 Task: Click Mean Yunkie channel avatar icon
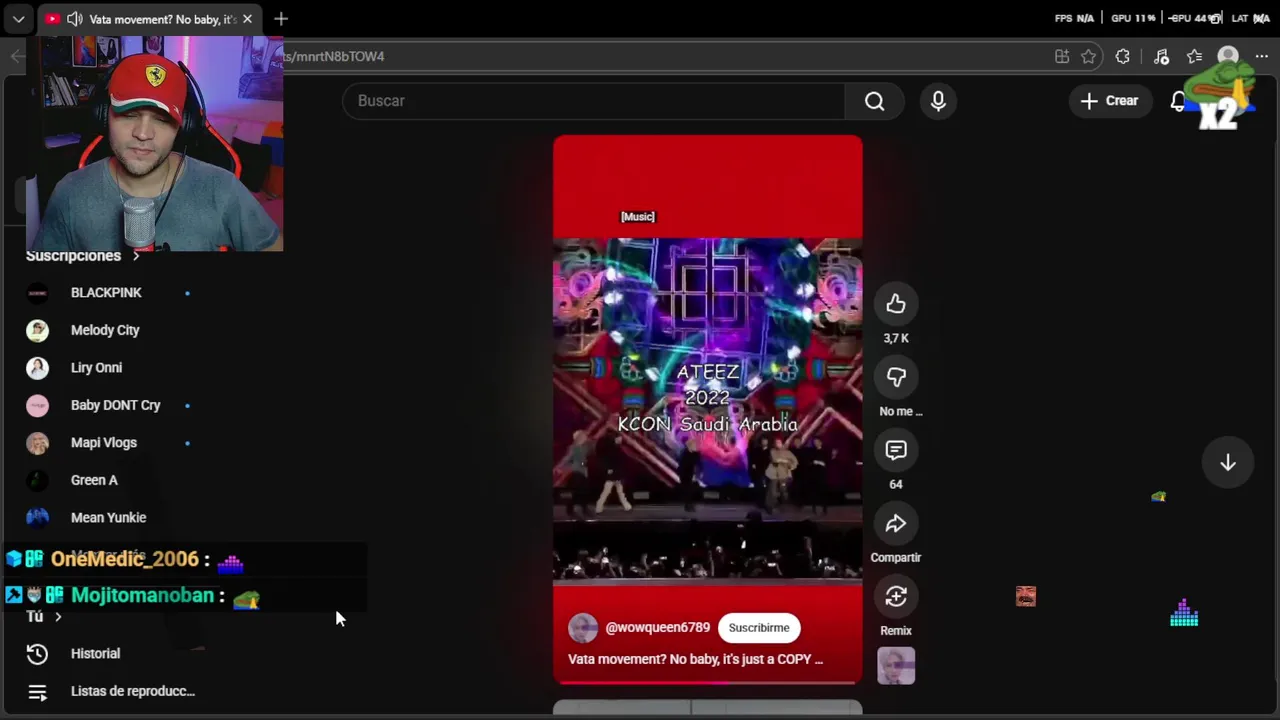tap(37, 518)
